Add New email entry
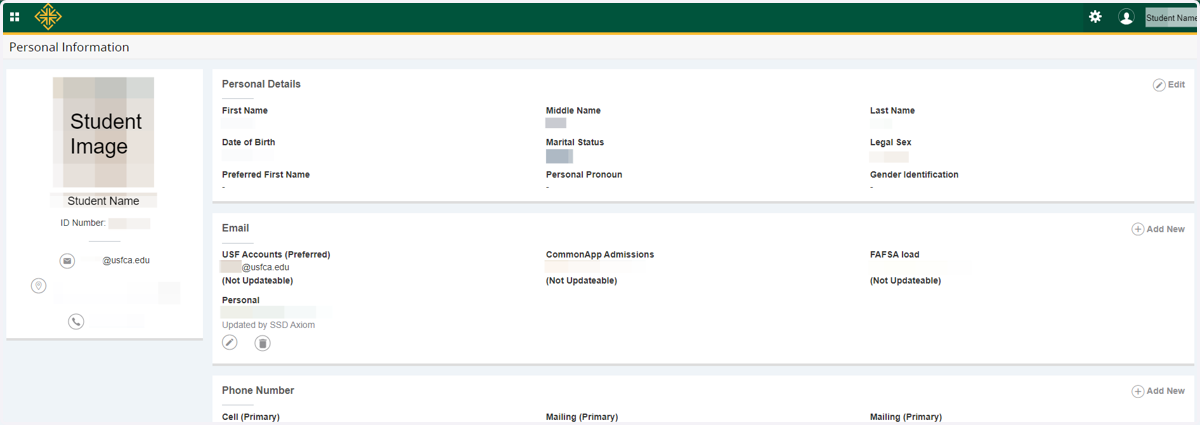1200x425 pixels. 1158,229
